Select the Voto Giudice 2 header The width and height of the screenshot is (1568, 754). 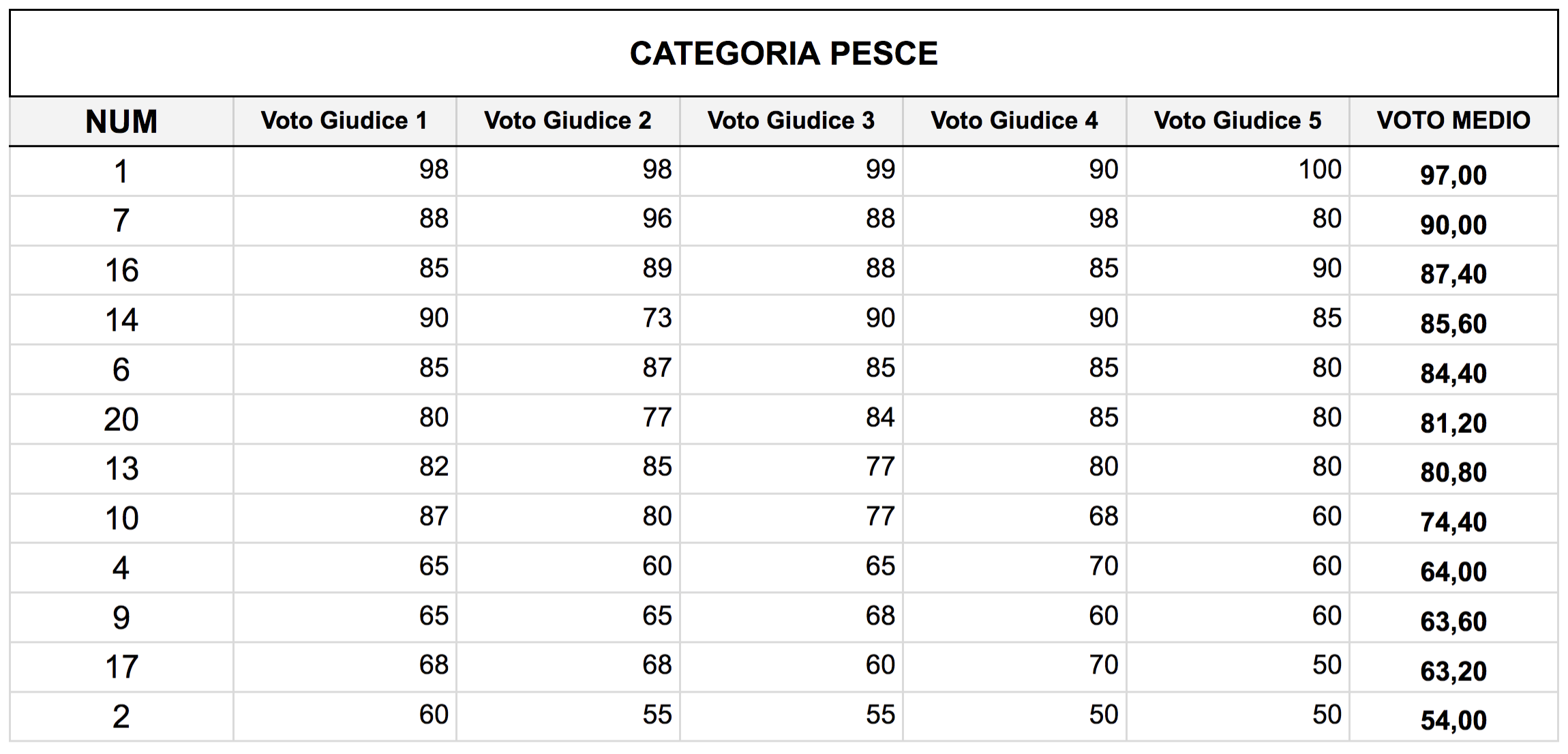coord(568,121)
